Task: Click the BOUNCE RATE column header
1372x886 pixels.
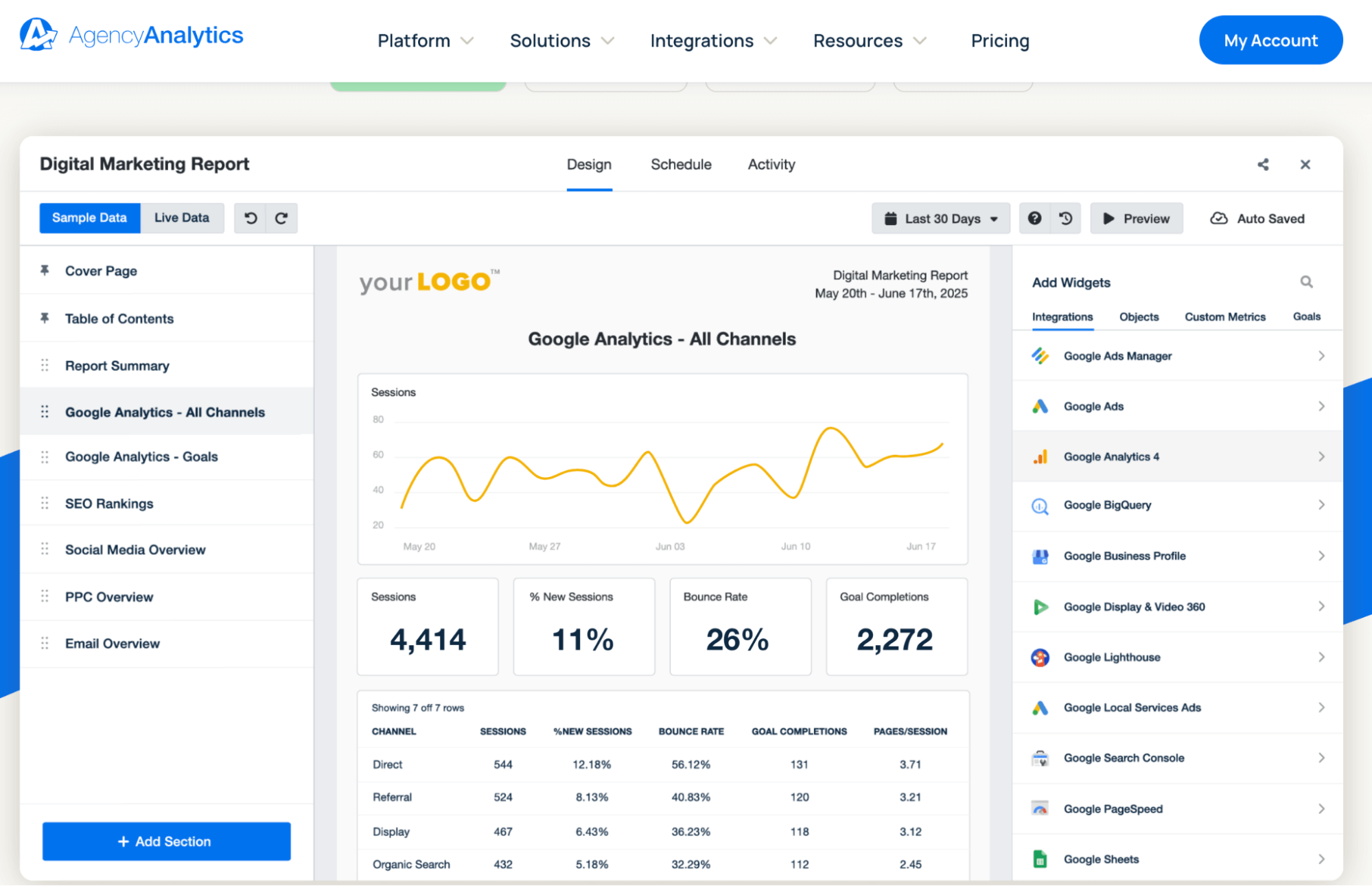Action: point(691,732)
